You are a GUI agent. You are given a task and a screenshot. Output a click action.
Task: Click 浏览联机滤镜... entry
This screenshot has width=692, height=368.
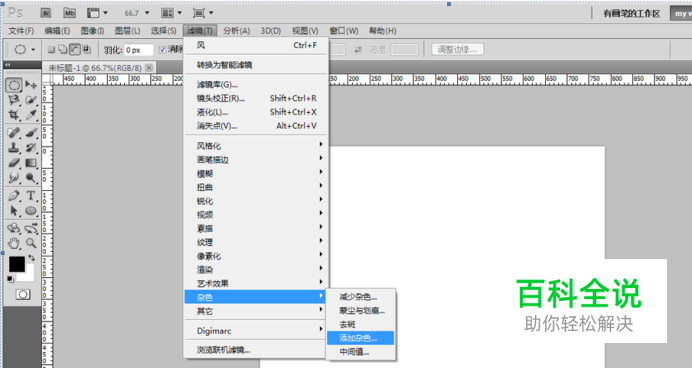point(256,350)
